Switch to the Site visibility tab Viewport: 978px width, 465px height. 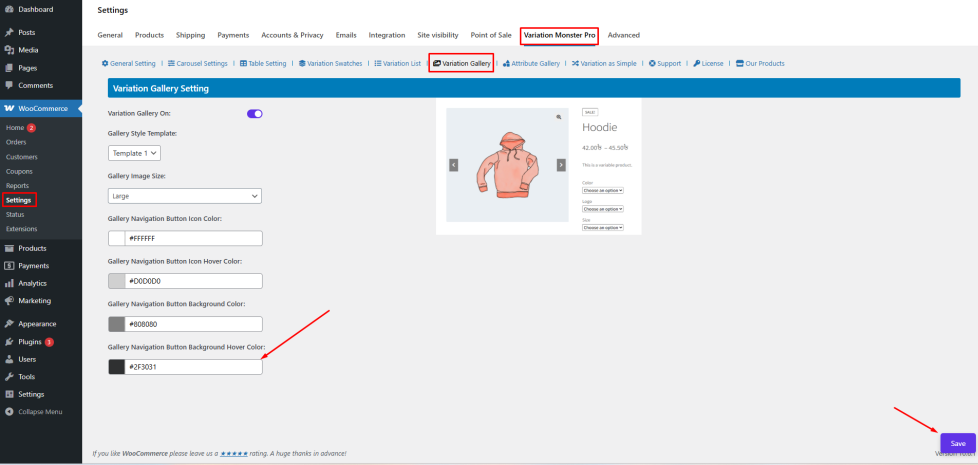[438, 35]
